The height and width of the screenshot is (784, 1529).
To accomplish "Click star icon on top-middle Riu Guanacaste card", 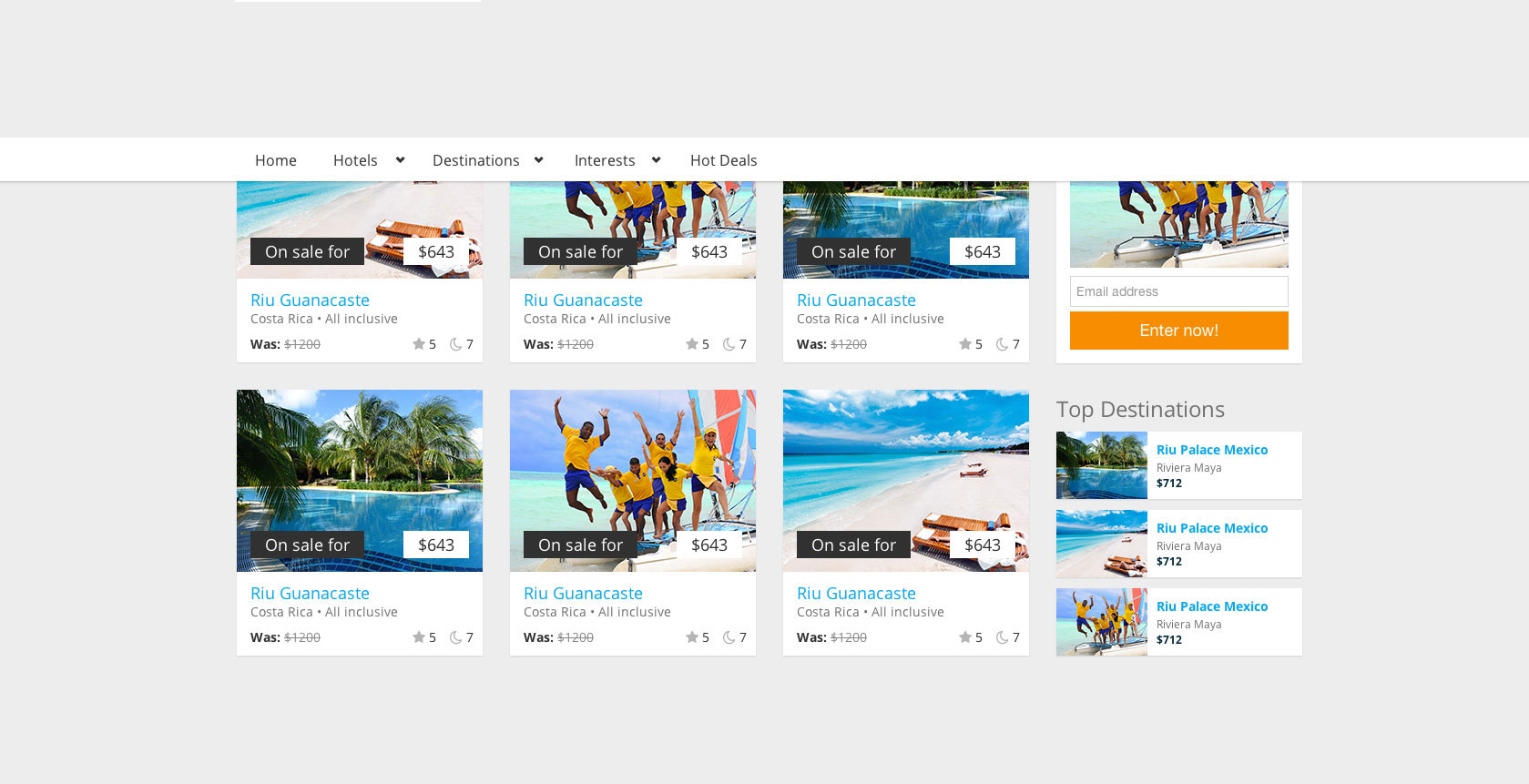I will [x=692, y=344].
